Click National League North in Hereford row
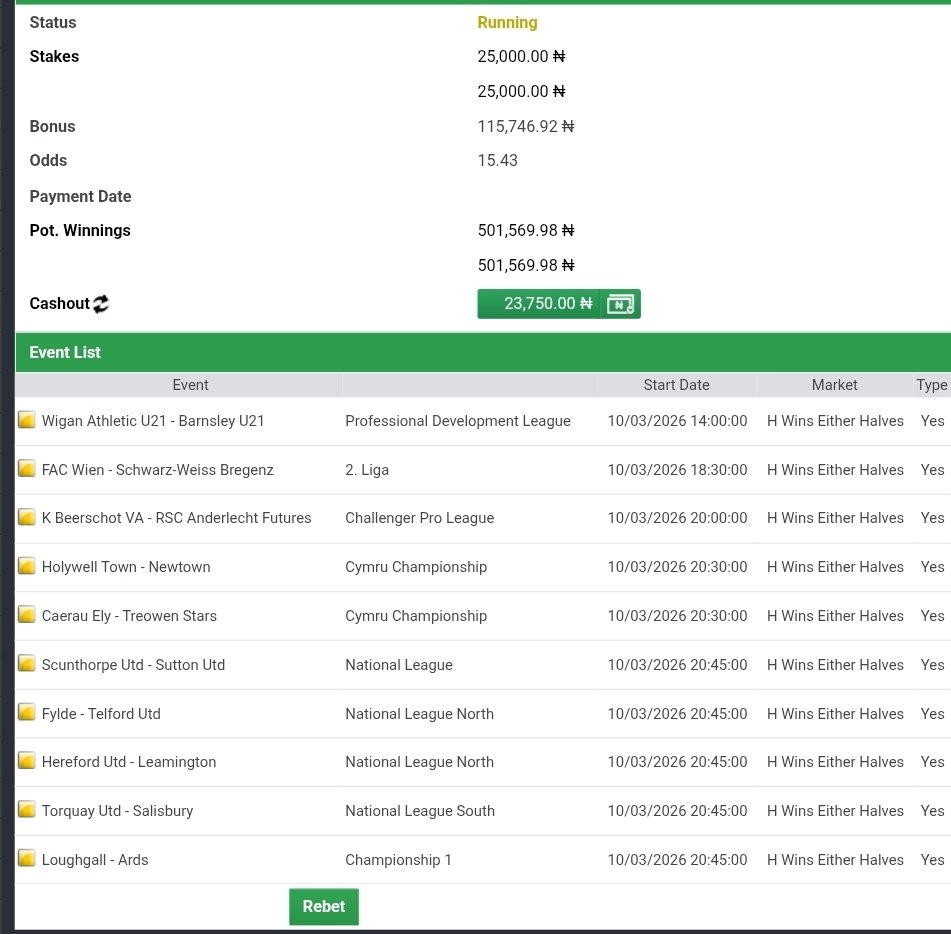The image size is (951, 934). click(420, 762)
